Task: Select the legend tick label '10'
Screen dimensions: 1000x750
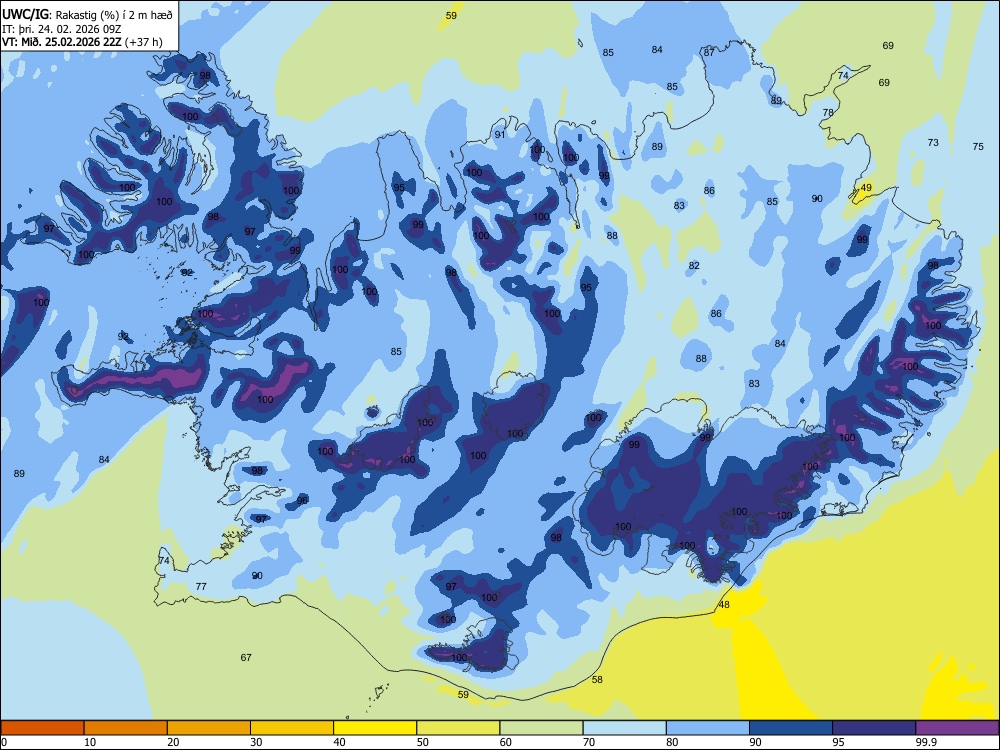Action: tap(90, 742)
